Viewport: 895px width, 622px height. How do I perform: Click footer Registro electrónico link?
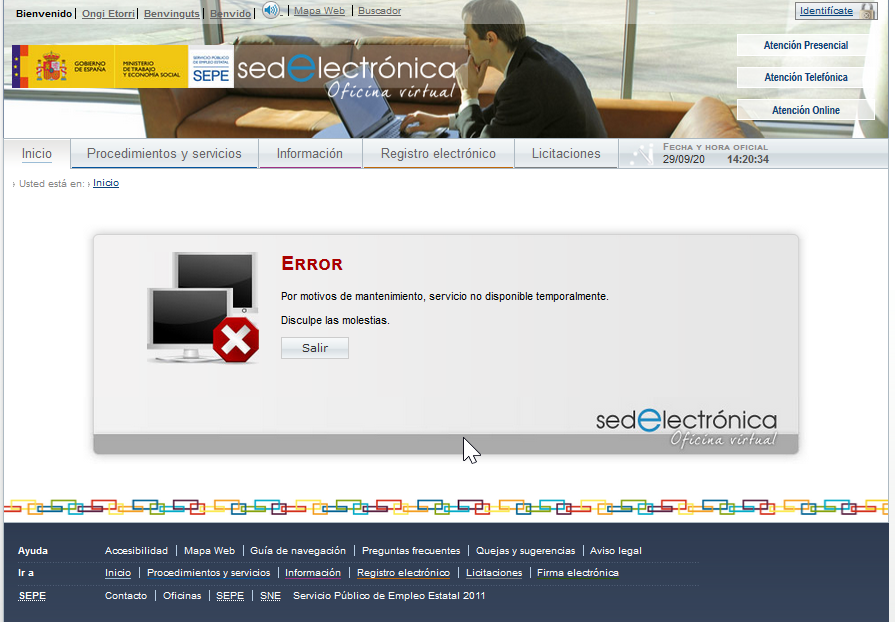404,573
